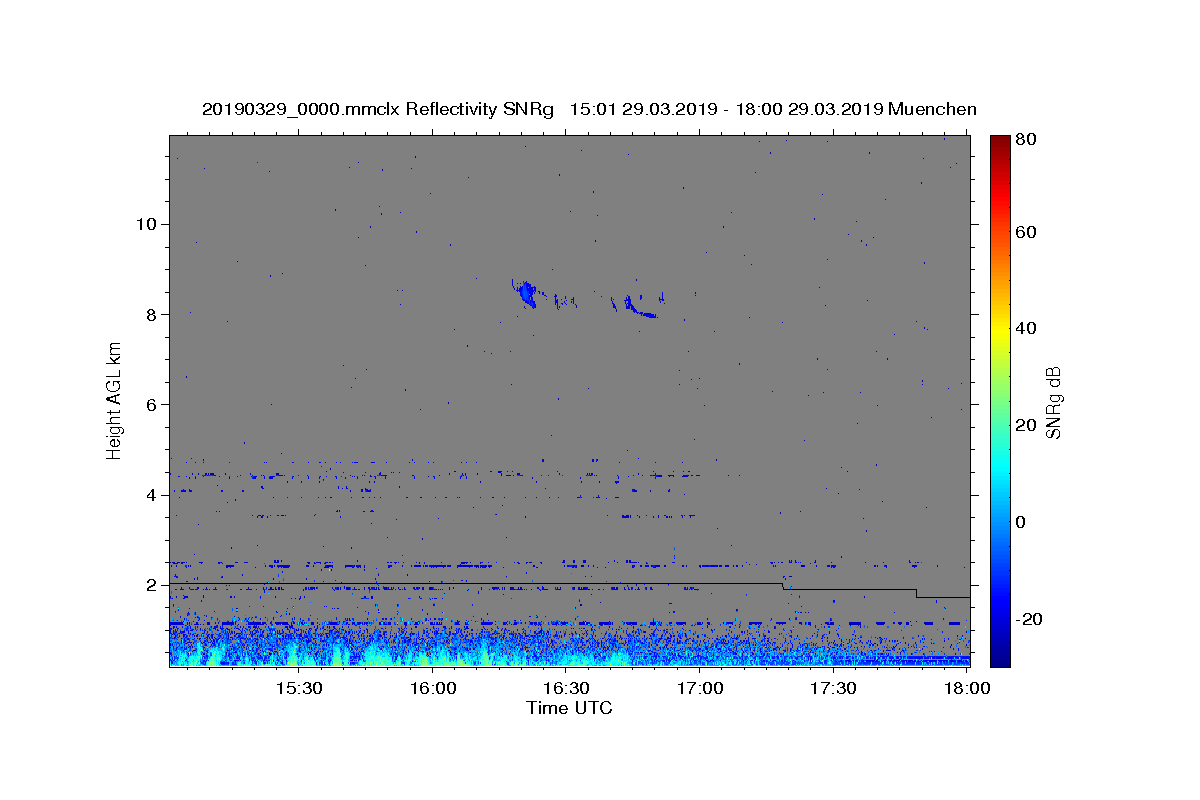The width and height of the screenshot is (1200, 800).
Task: Click the cyan low-level reflectivity band near ground
Action: point(400,655)
